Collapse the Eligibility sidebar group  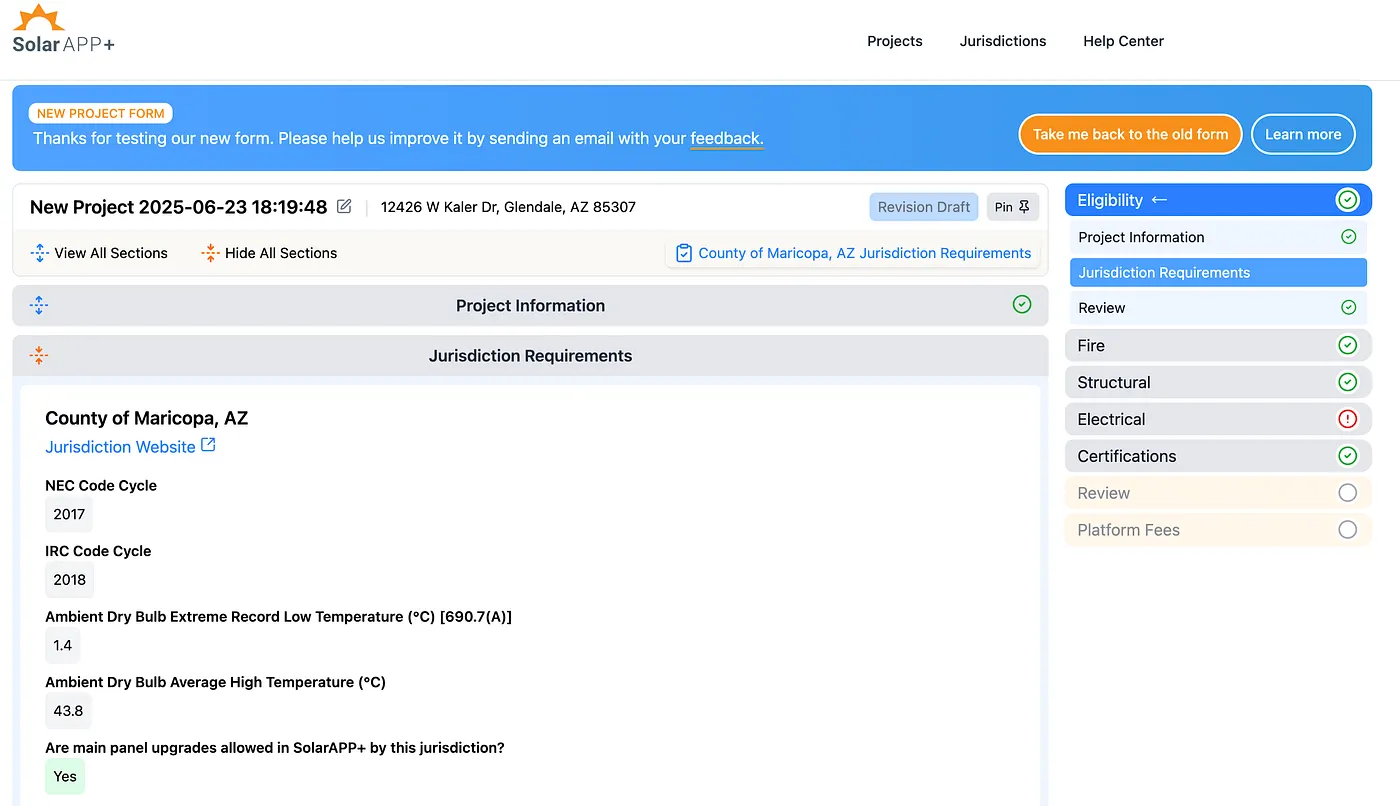coord(1218,200)
